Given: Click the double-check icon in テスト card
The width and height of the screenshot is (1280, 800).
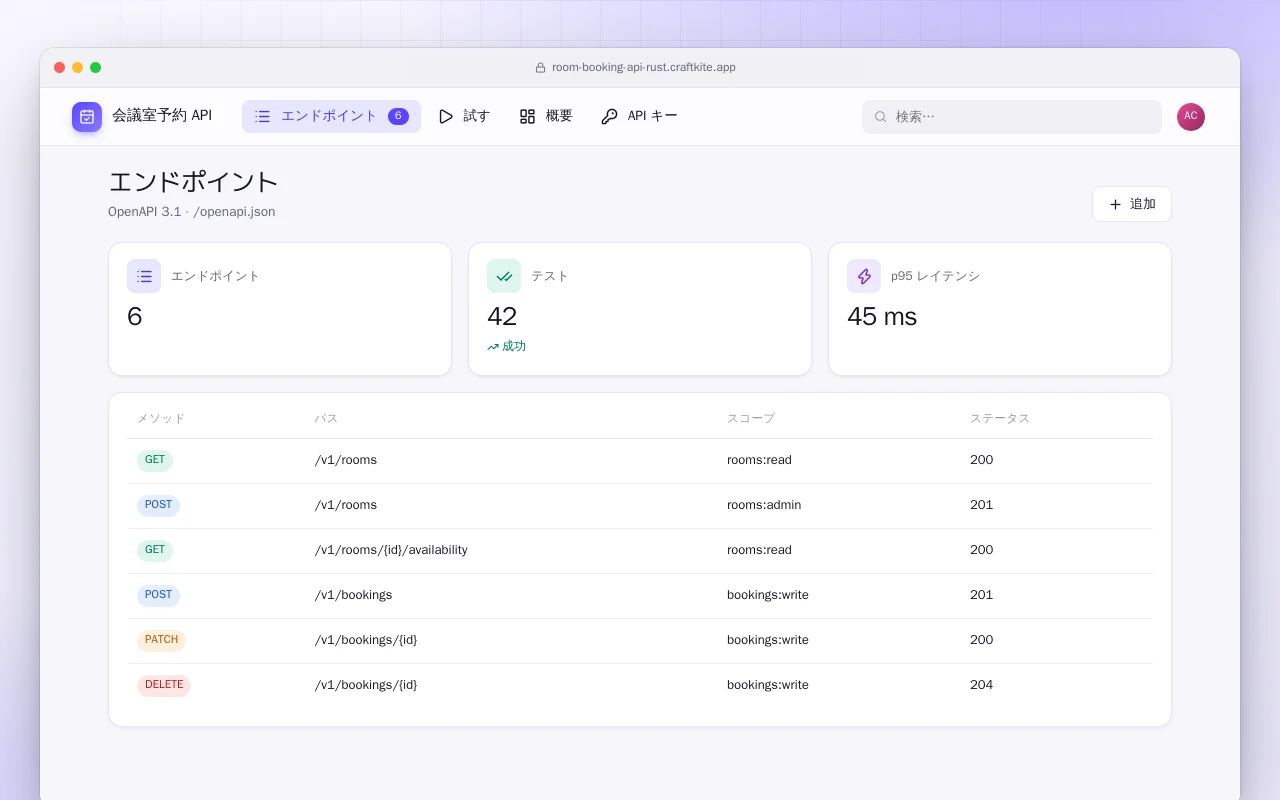Looking at the screenshot, I should pos(504,276).
